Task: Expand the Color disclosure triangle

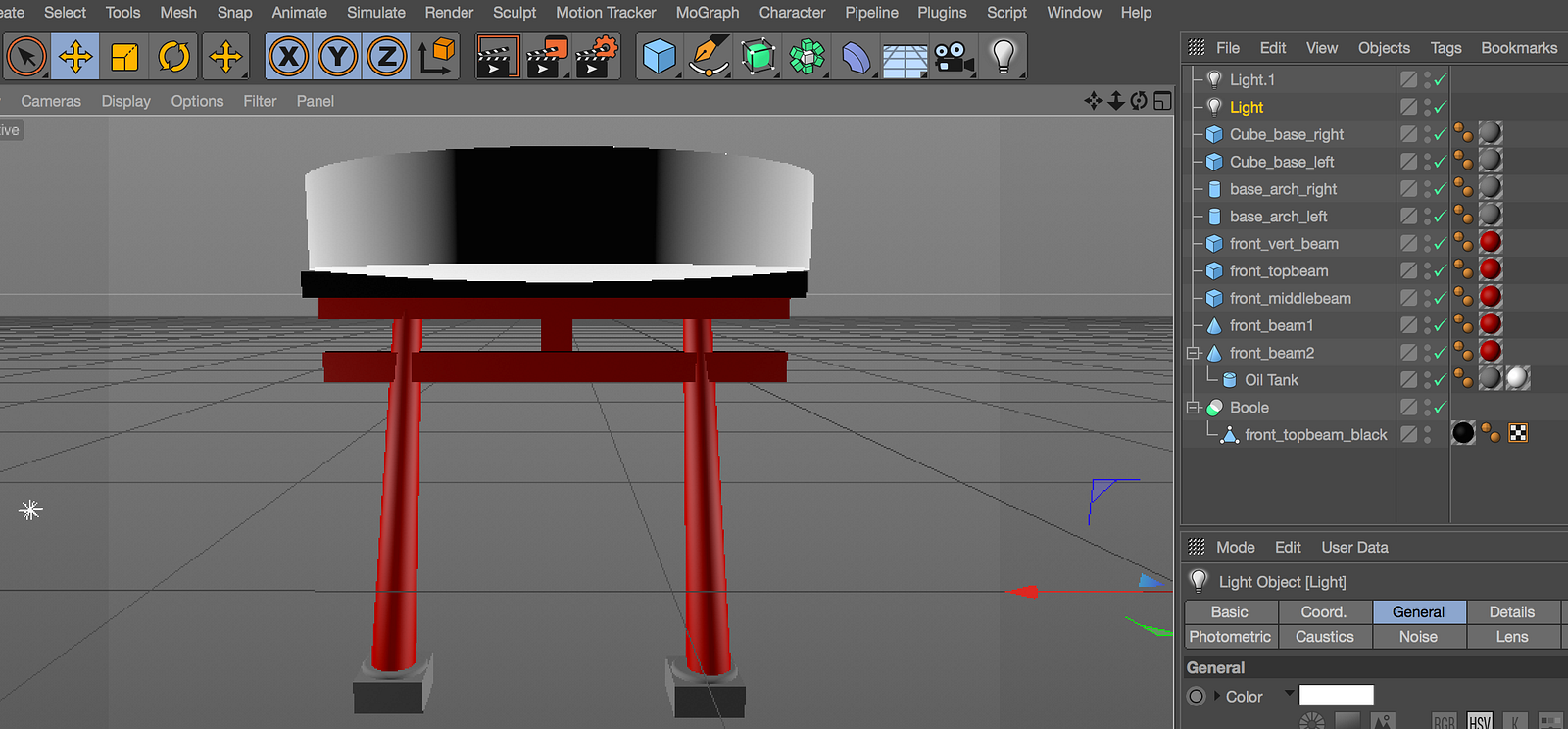Action: pos(1217,697)
